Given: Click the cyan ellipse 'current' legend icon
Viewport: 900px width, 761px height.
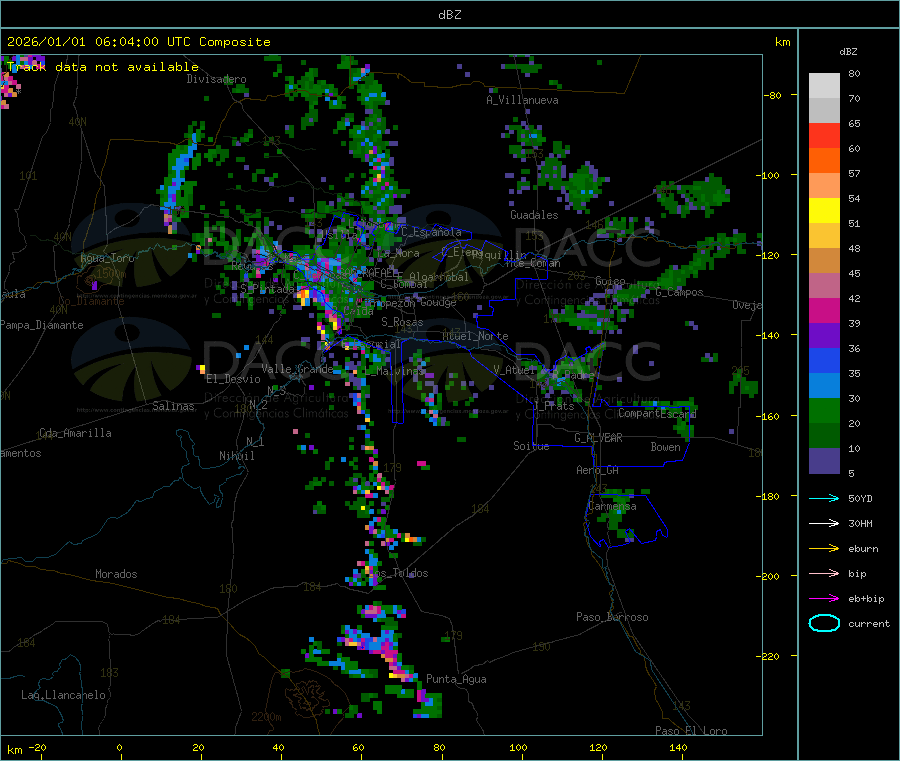Looking at the screenshot, I should click(x=824, y=623).
